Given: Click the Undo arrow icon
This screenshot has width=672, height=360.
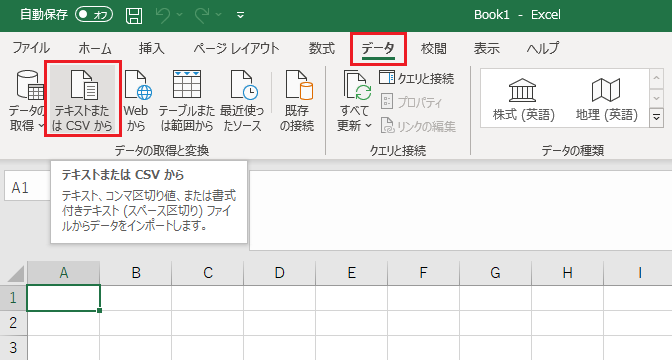Looking at the screenshot, I should point(163,15).
